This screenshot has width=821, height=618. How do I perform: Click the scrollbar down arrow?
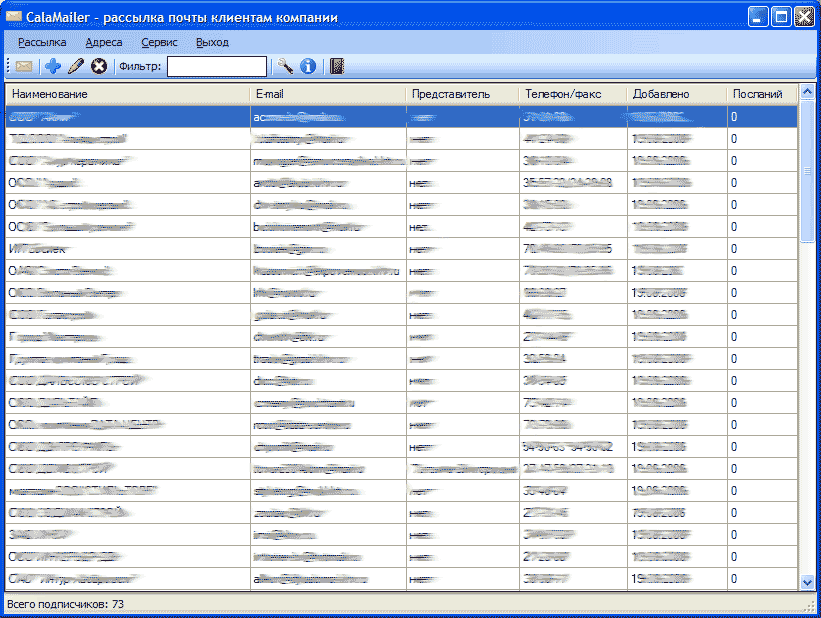807,581
